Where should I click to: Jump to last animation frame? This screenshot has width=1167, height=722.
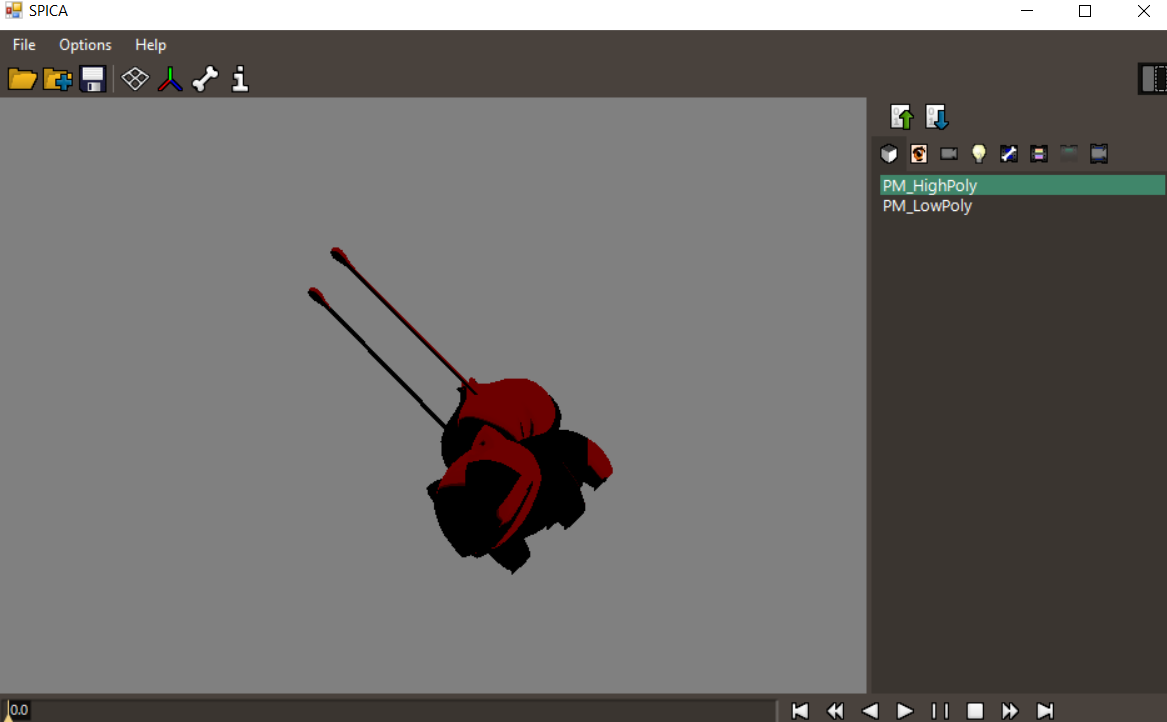(1045, 711)
